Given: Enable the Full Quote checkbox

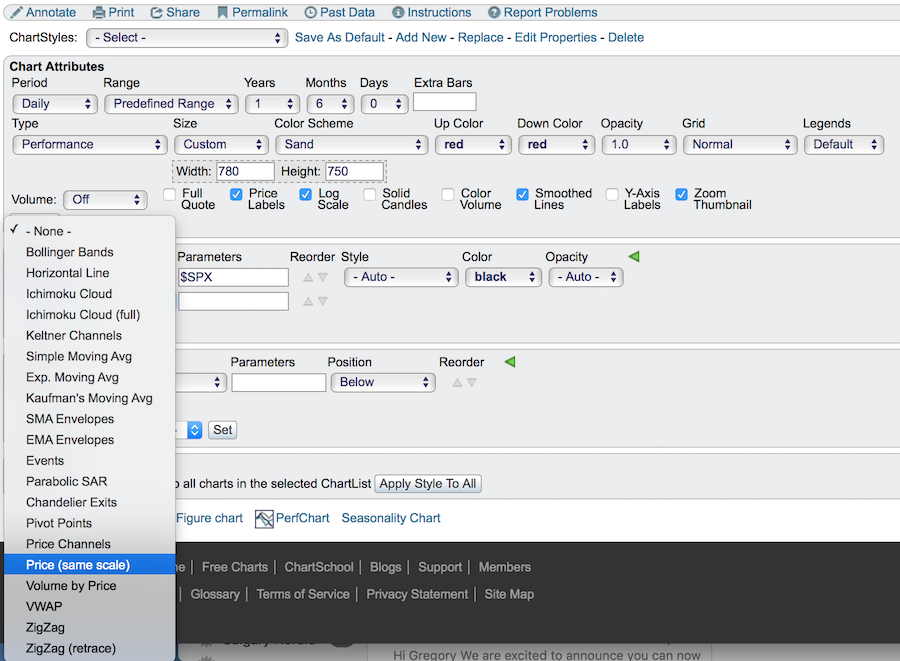Looking at the screenshot, I should 170,195.
